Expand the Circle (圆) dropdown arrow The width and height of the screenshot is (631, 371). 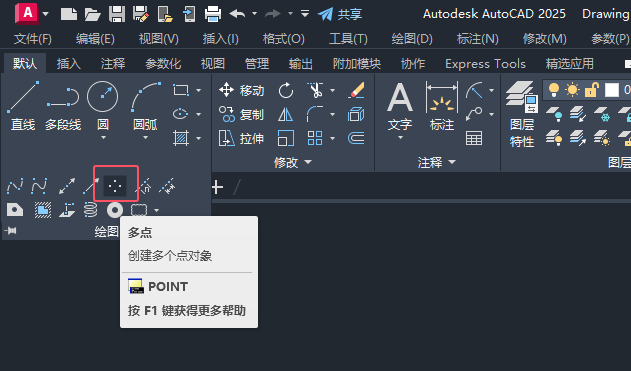point(103,138)
